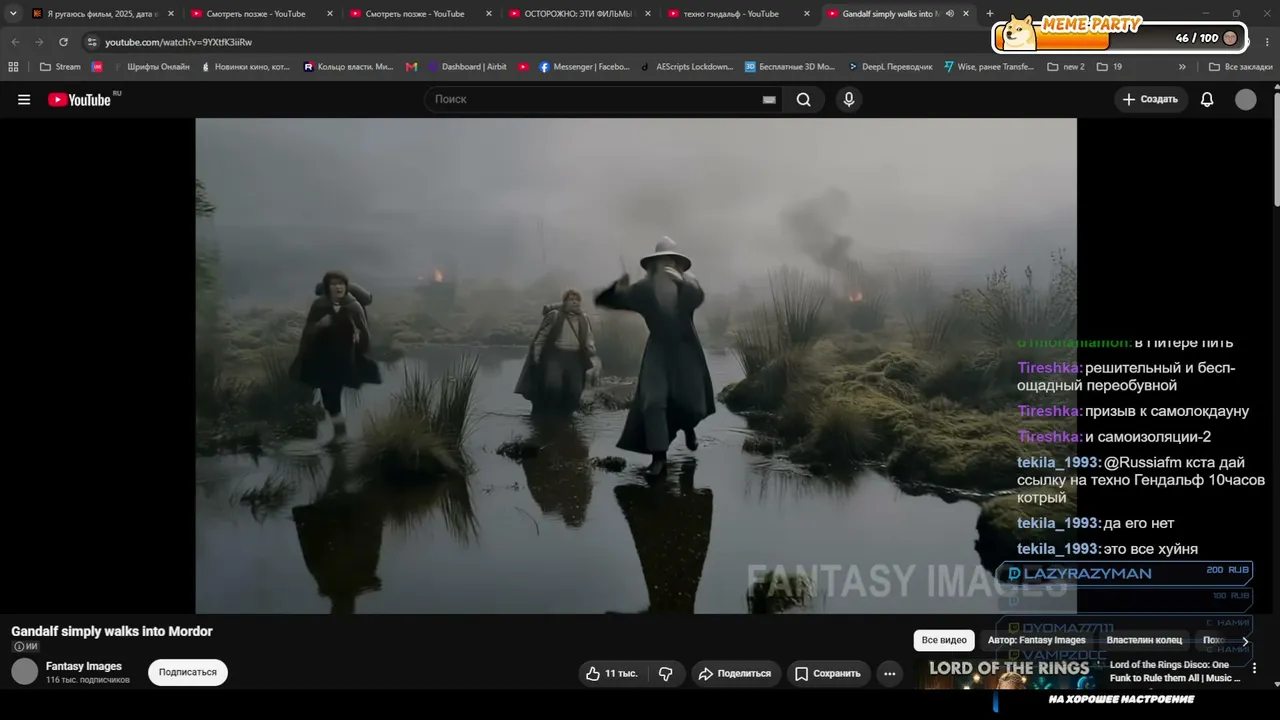Screen dimensions: 1280x720
Task: Open Chrome three-dot menu
Action: click(x=1268, y=42)
